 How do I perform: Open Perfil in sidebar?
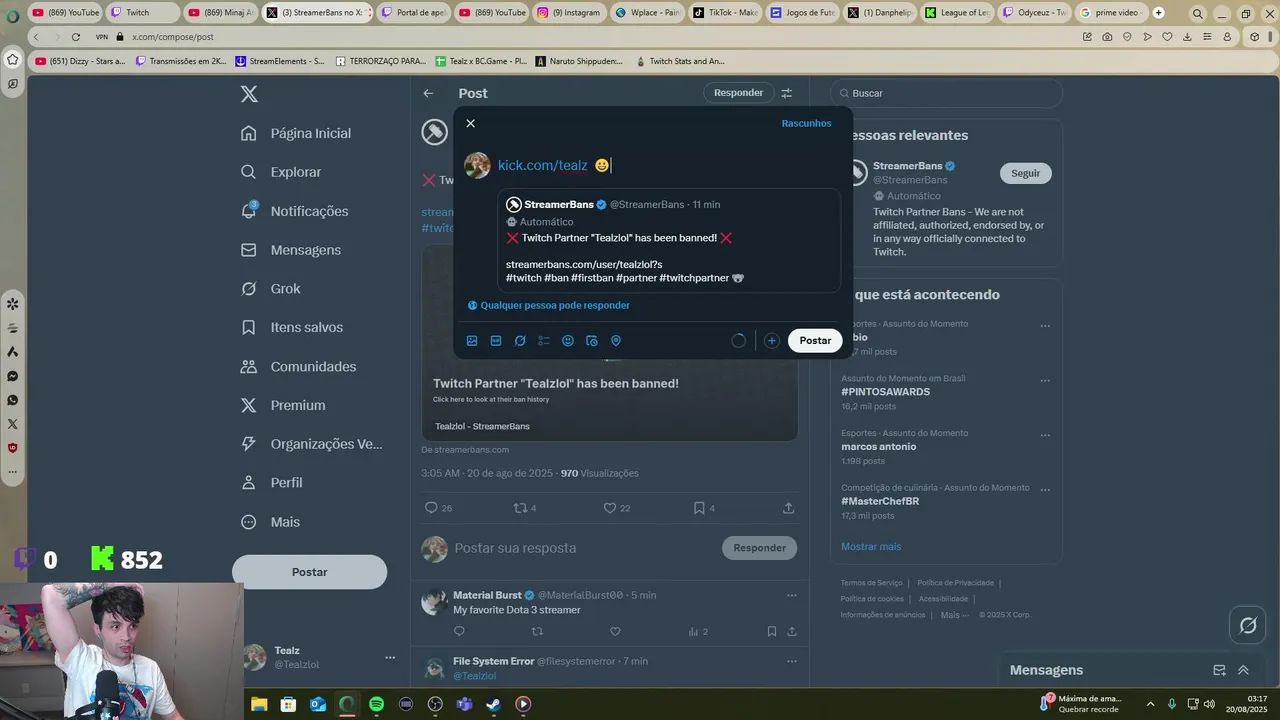pos(271,483)
